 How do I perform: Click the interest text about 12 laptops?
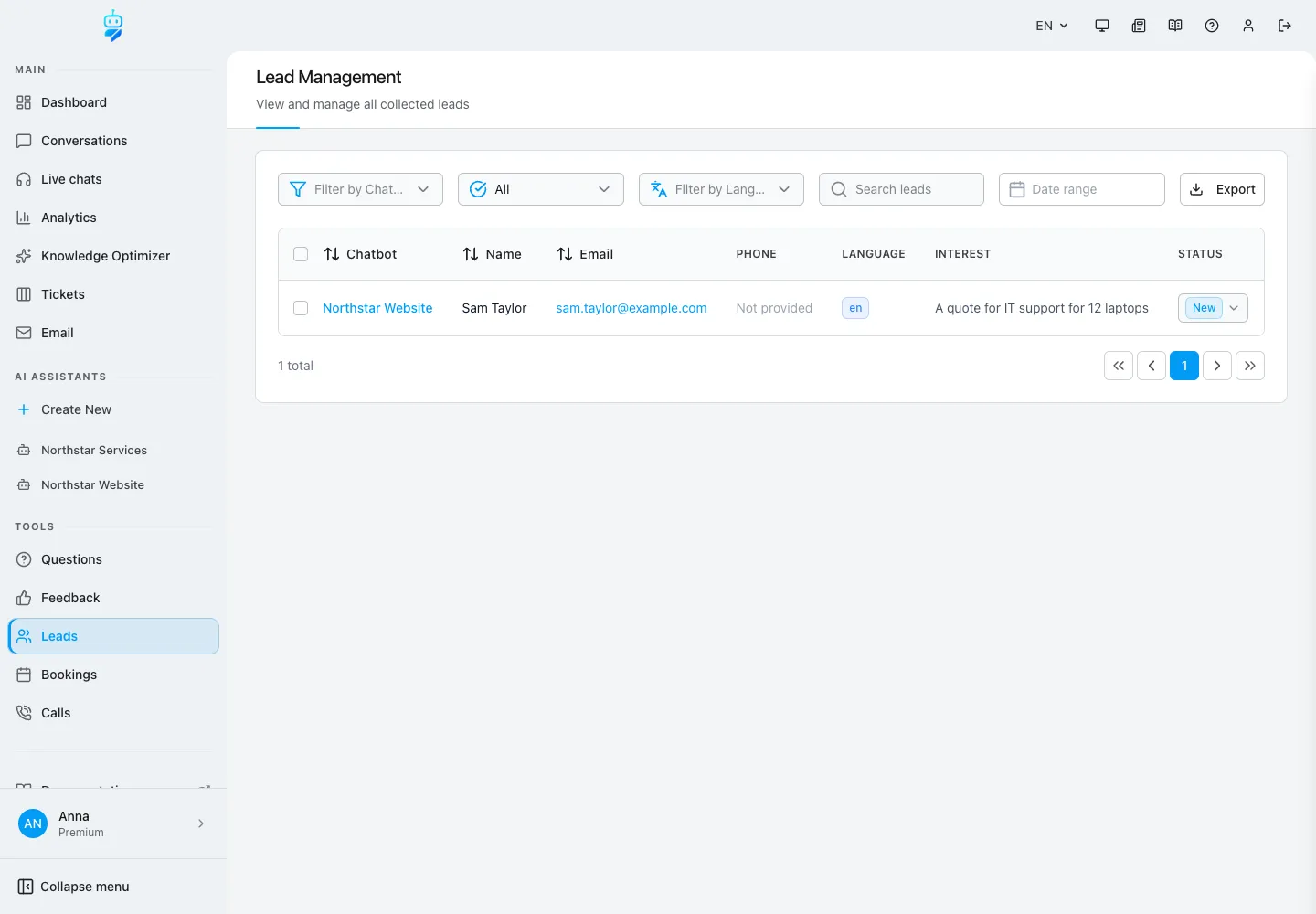pos(1042,308)
